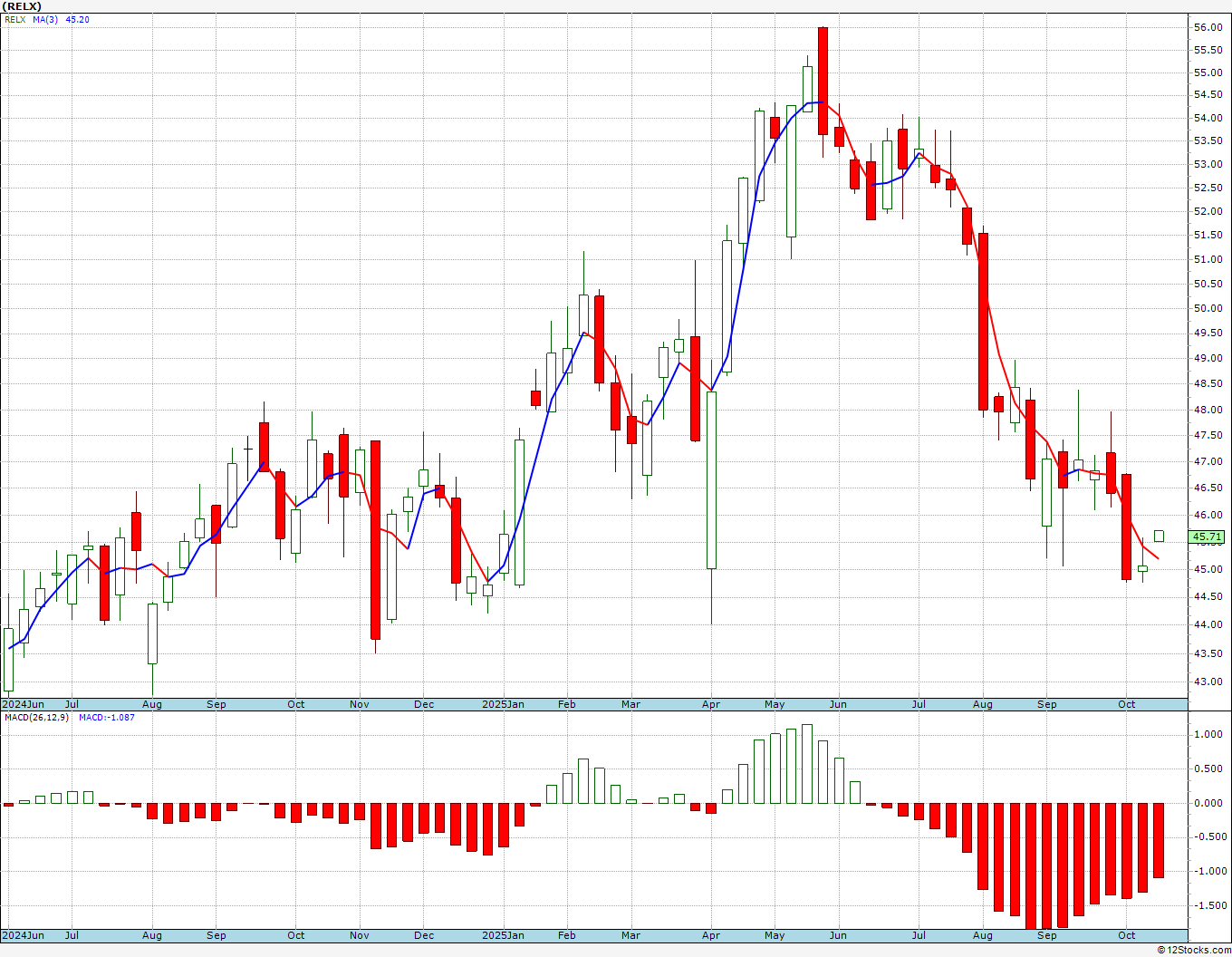
Task: Click the 0.000 MACD axis label
Action: [x=1209, y=803]
